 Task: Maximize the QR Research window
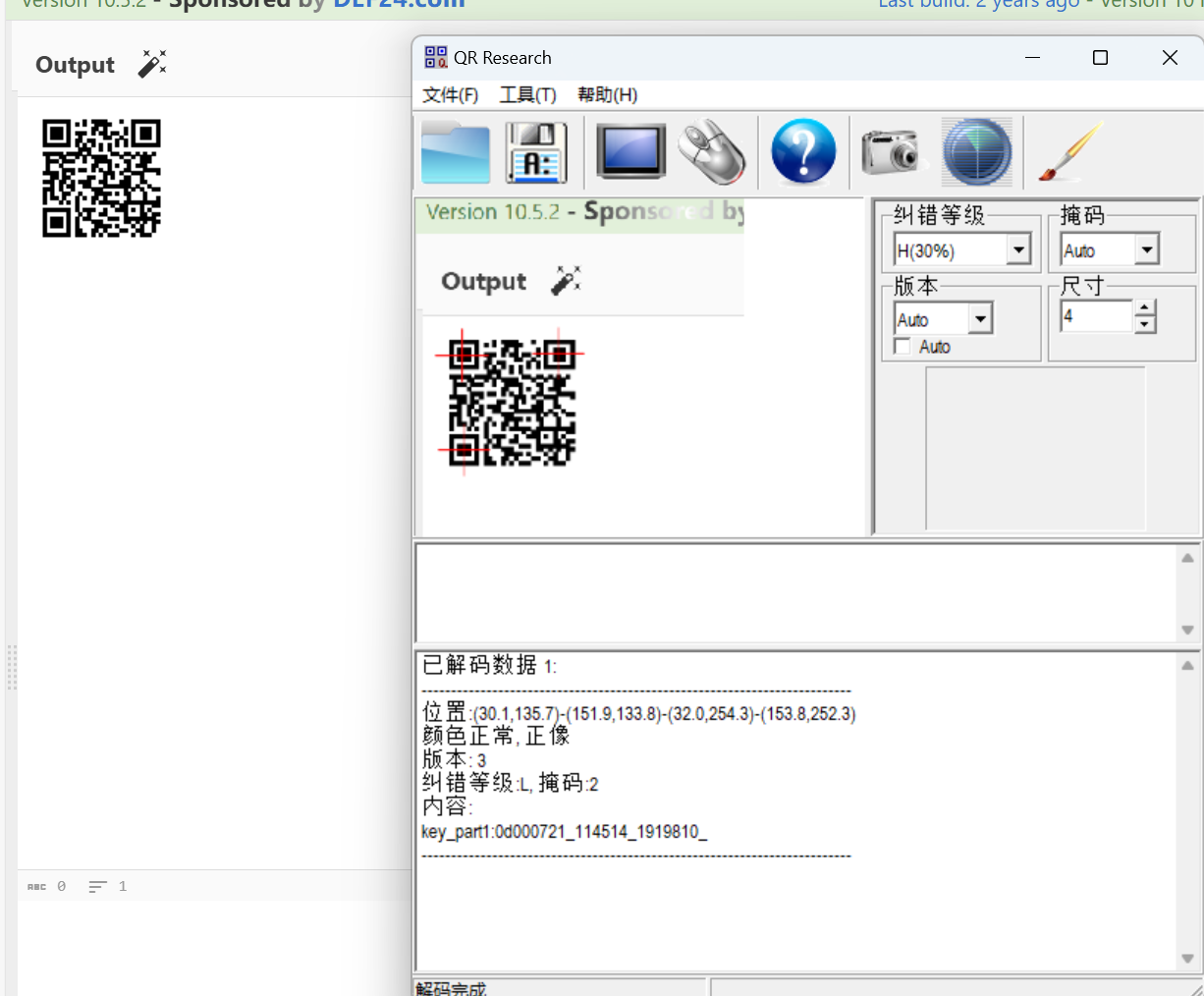point(1100,58)
